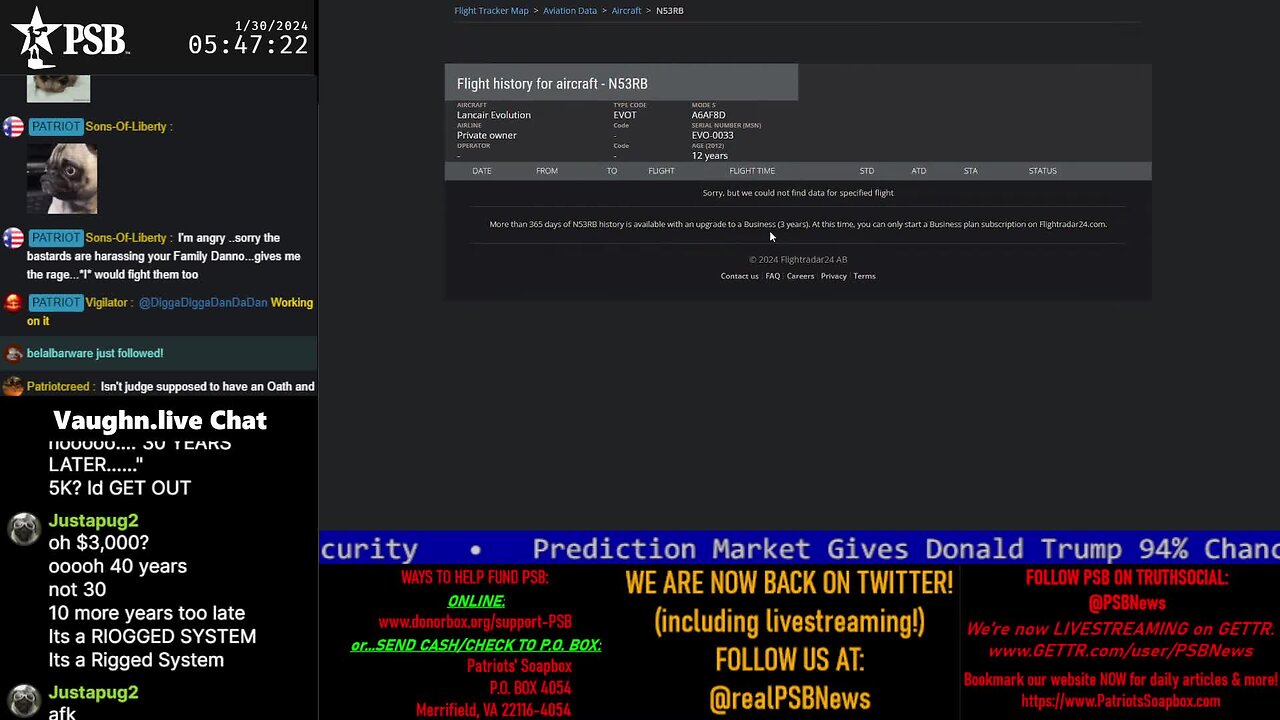Click the www.donorbox.org/support-PSB address
This screenshot has width=1280, height=720.
(x=475, y=622)
